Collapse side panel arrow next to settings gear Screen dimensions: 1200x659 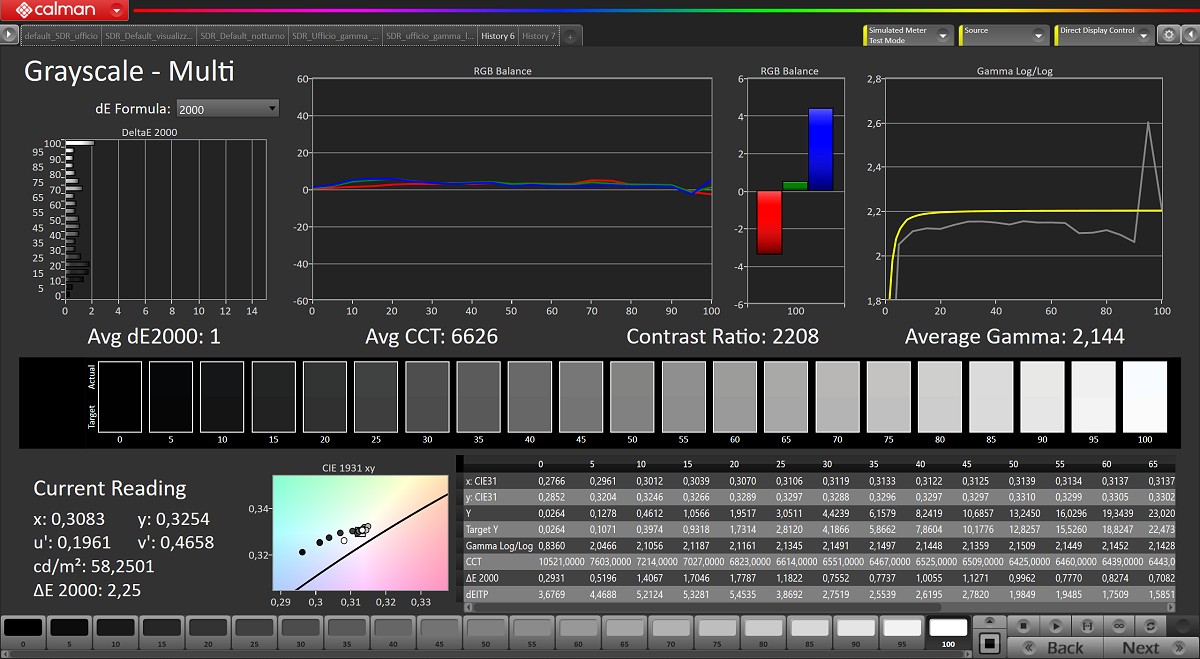click(x=1190, y=35)
